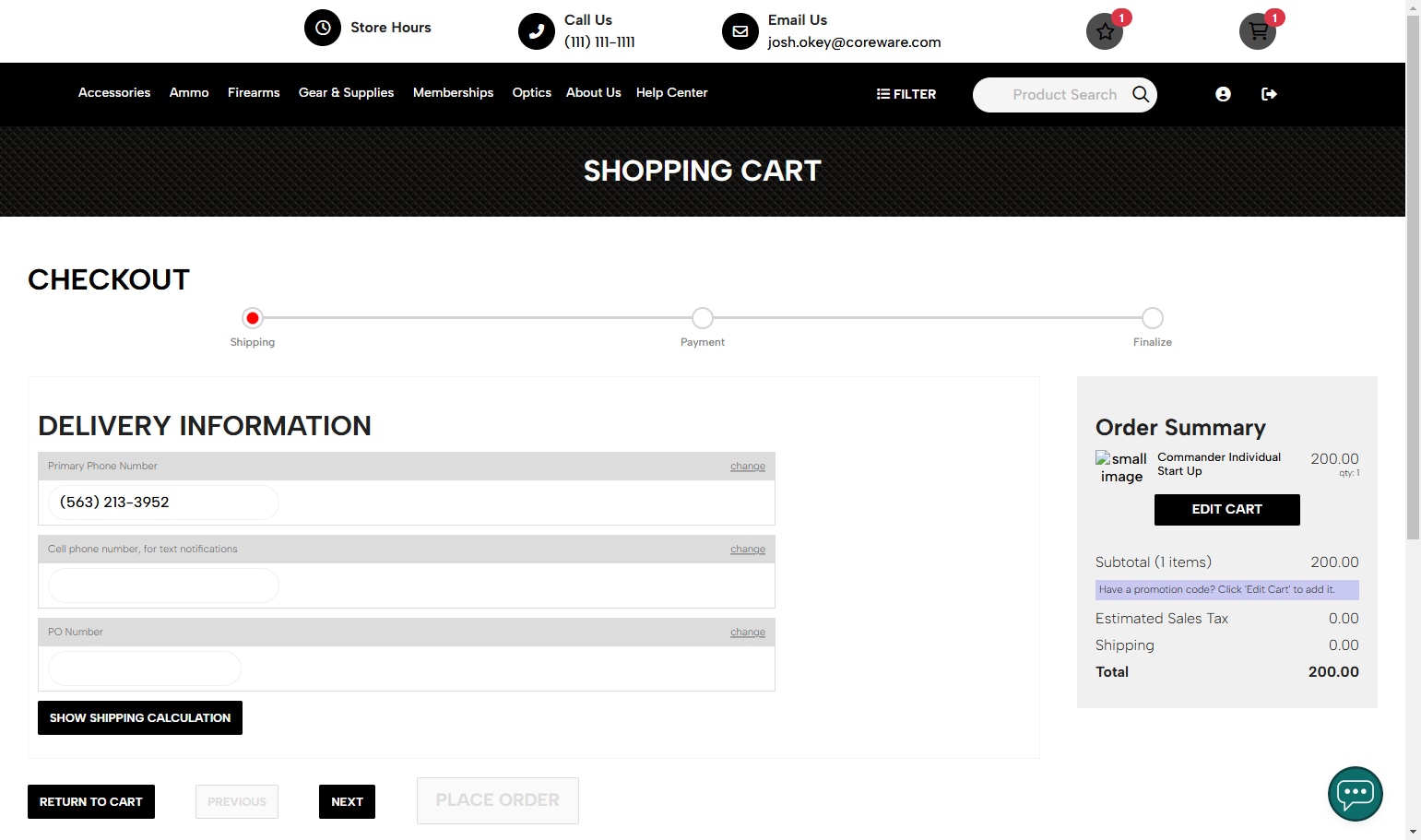Click the Commander Individual Start Up item name
Viewport: 1421px width, 840px height.
pos(1219,464)
